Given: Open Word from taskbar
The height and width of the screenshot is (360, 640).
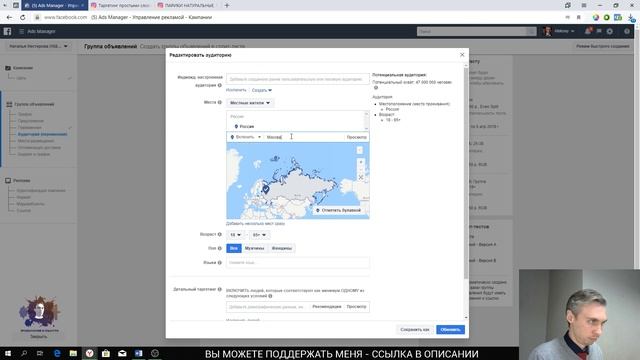Looking at the screenshot, I should (x=138, y=353).
